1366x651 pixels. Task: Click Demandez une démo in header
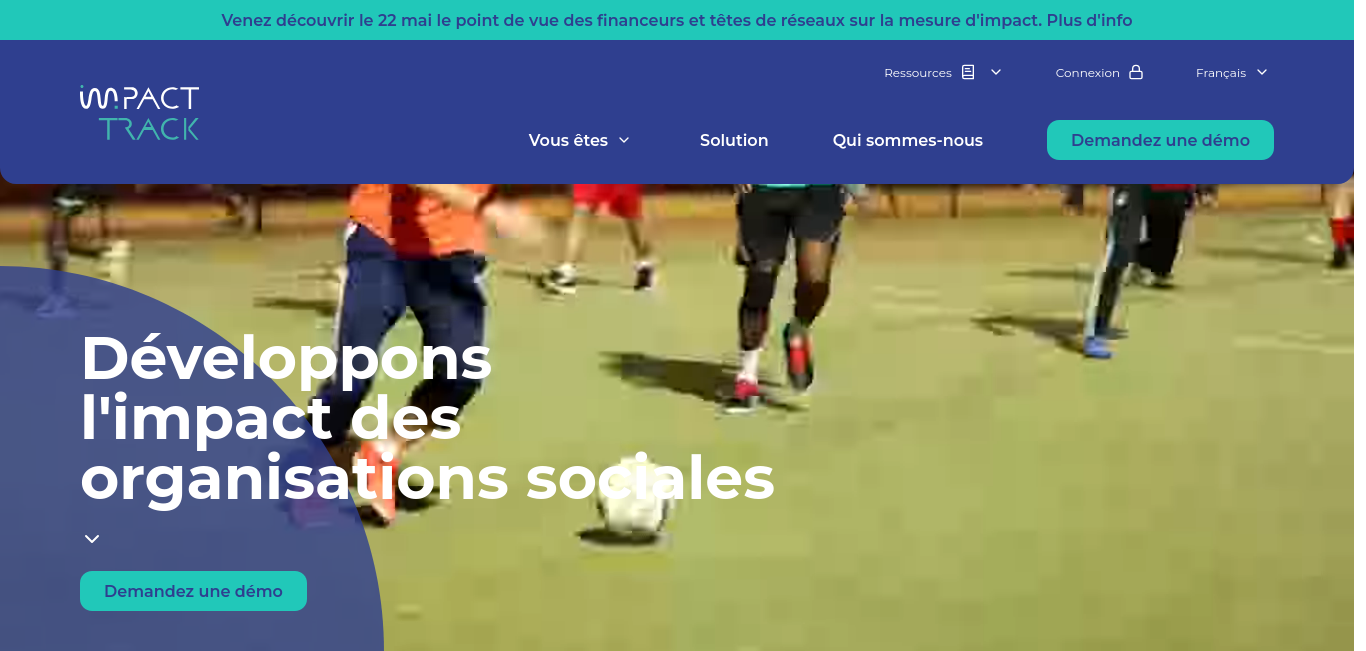[x=1160, y=140]
